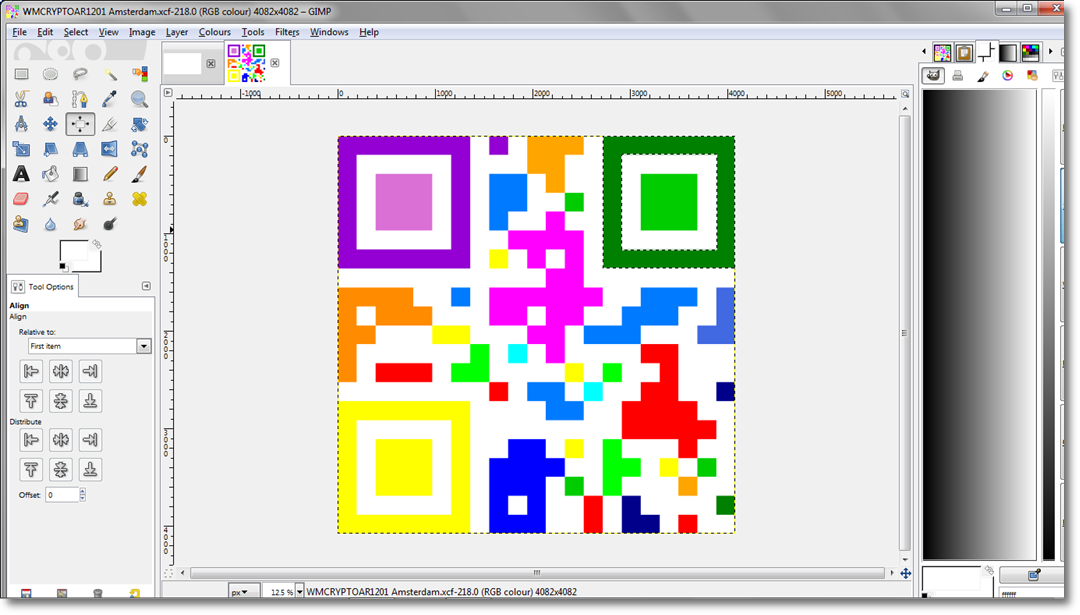
Task: Select the Blur/Sharpen droplet tool
Action: coord(50,224)
